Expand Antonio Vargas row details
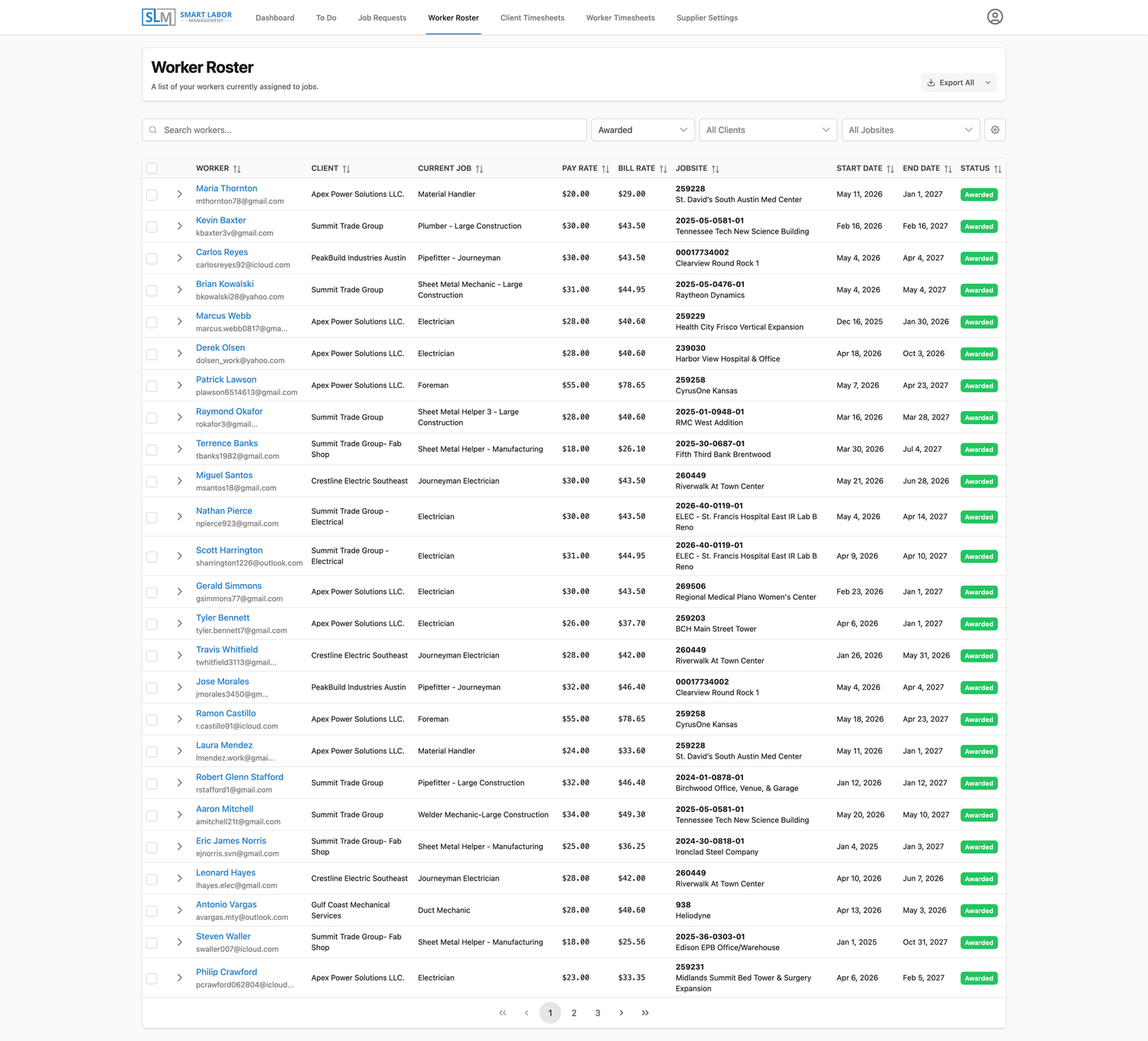1148x1041 pixels. coord(180,911)
